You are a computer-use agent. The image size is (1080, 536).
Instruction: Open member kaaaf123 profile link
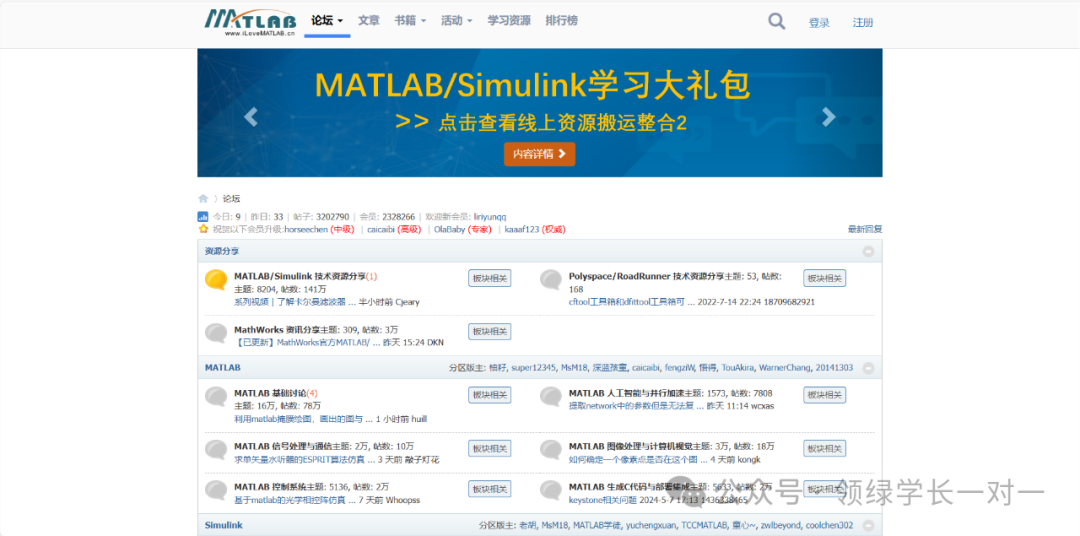click(x=522, y=229)
